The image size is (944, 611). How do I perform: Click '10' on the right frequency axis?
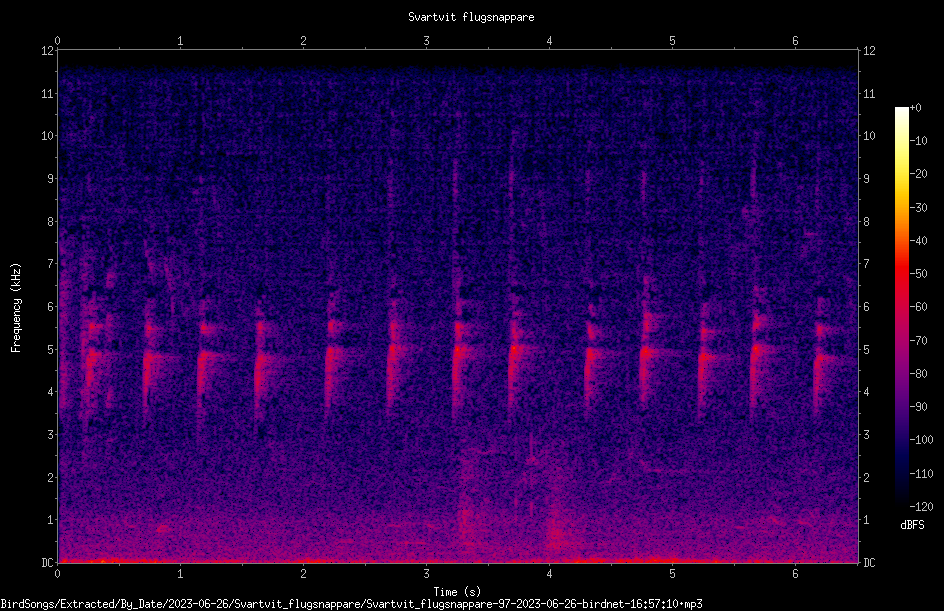click(869, 136)
